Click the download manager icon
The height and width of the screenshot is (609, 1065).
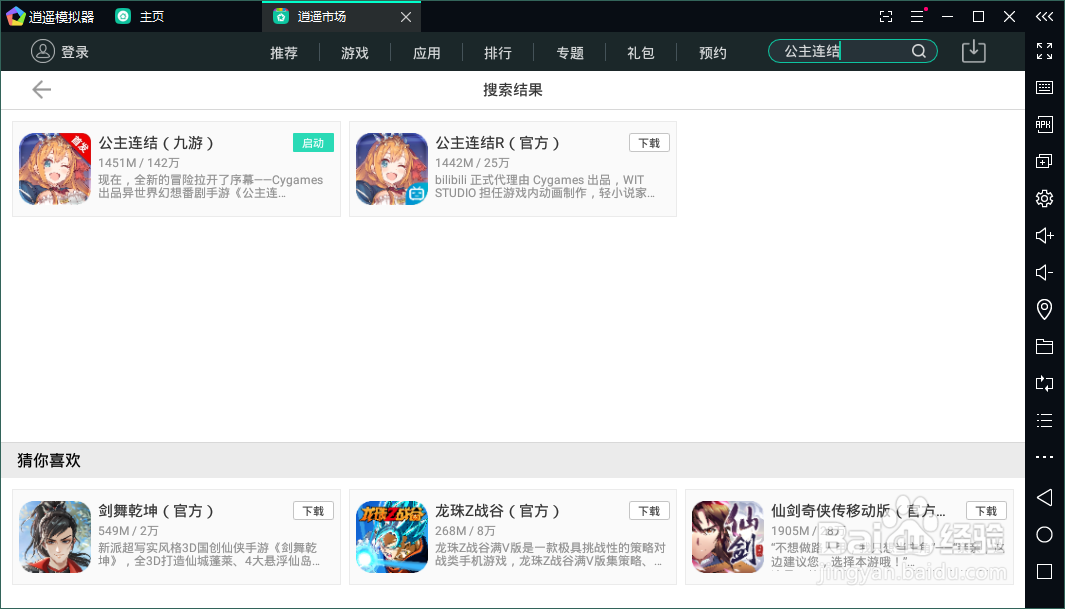tap(973, 51)
